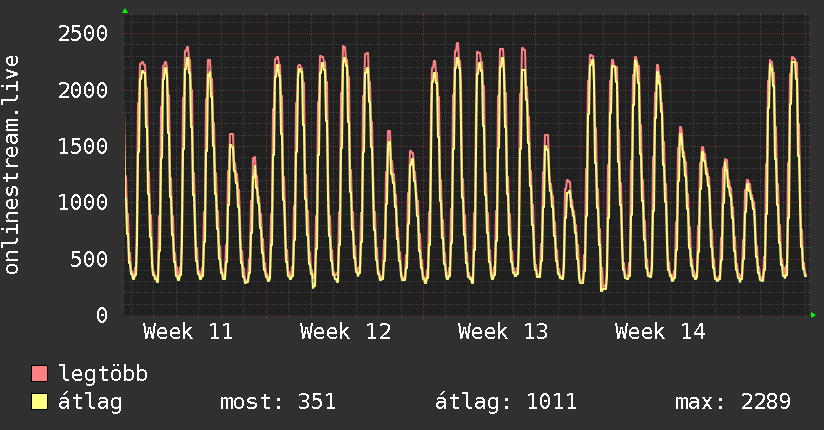Click the 2500 y-axis label
This screenshot has height=430, width=824.
(83, 34)
